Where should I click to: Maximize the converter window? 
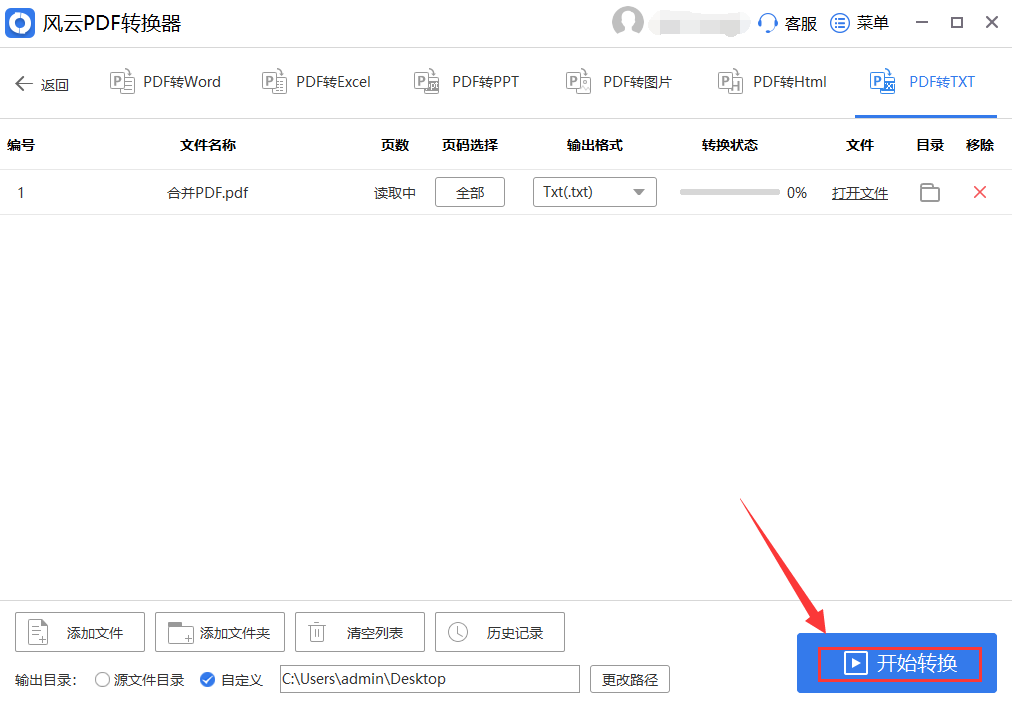[x=957, y=23]
